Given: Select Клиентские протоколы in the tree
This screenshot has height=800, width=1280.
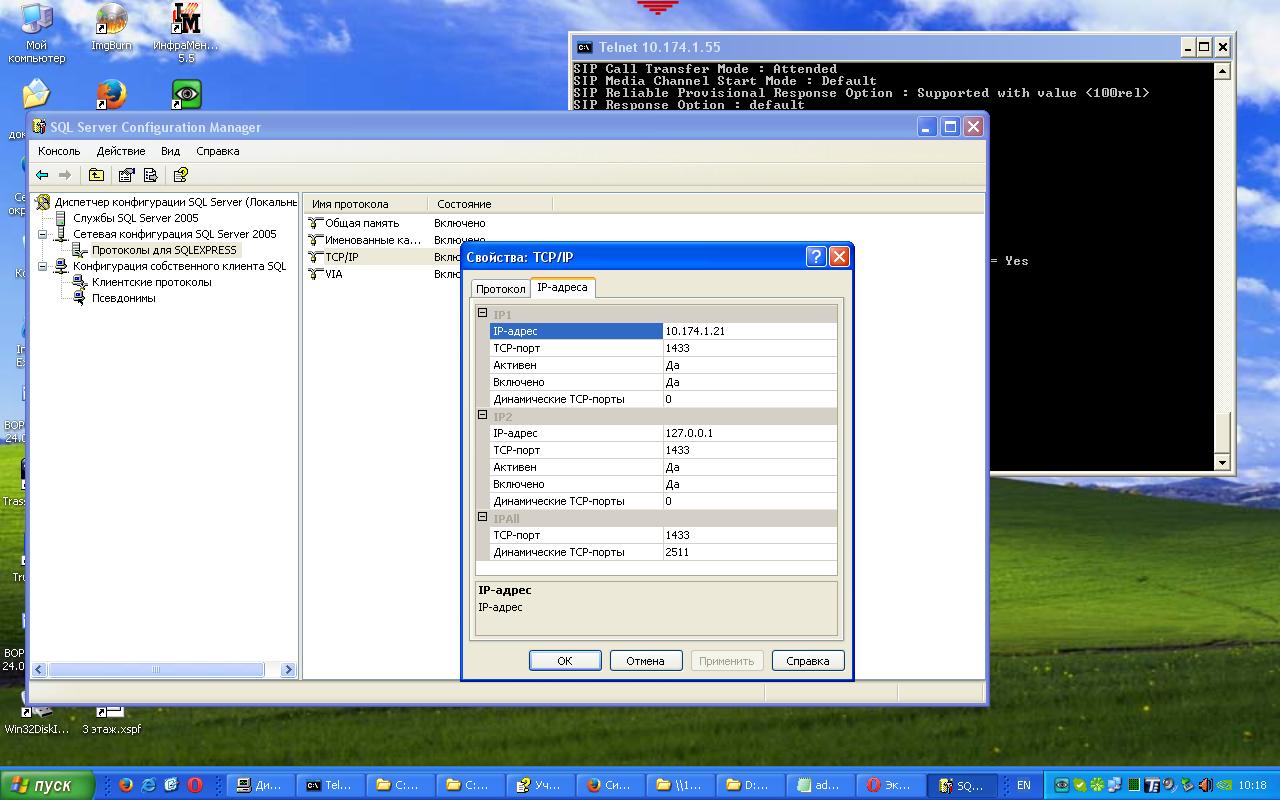Looking at the screenshot, I should tap(151, 282).
